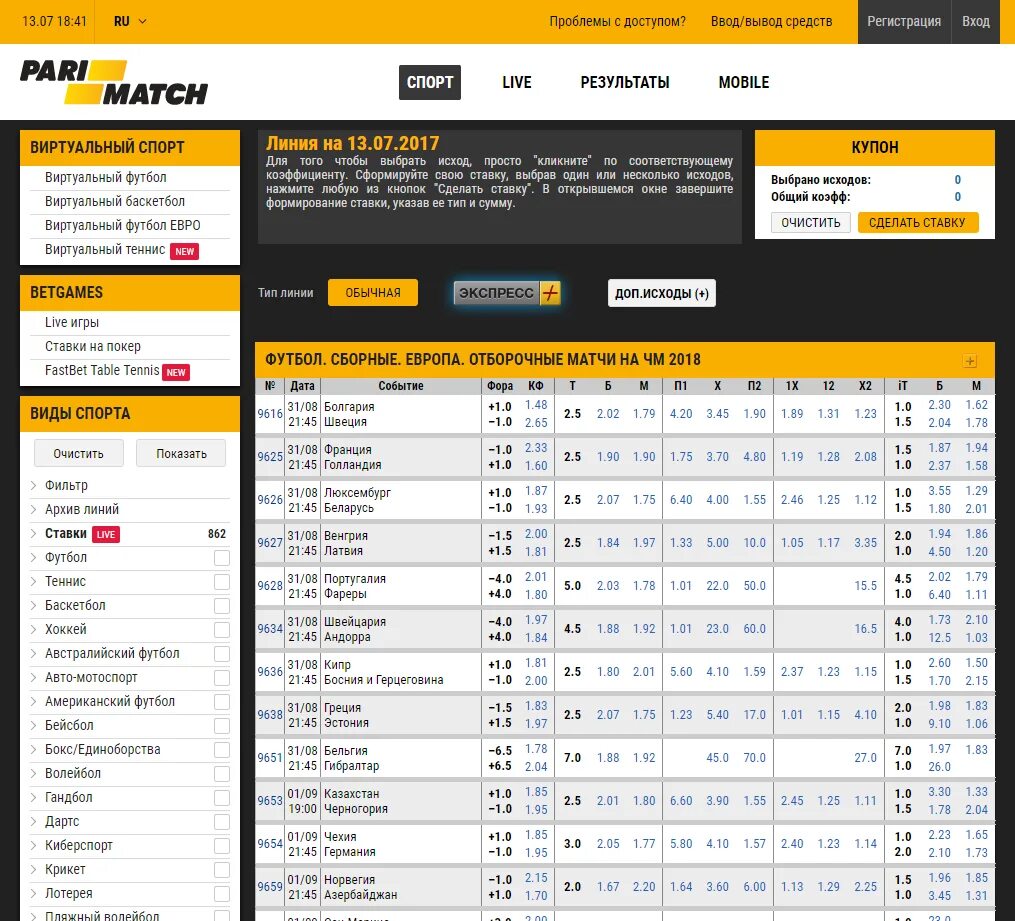Tick the Теннис checkbox
1015x921 pixels.
click(x=221, y=582)
